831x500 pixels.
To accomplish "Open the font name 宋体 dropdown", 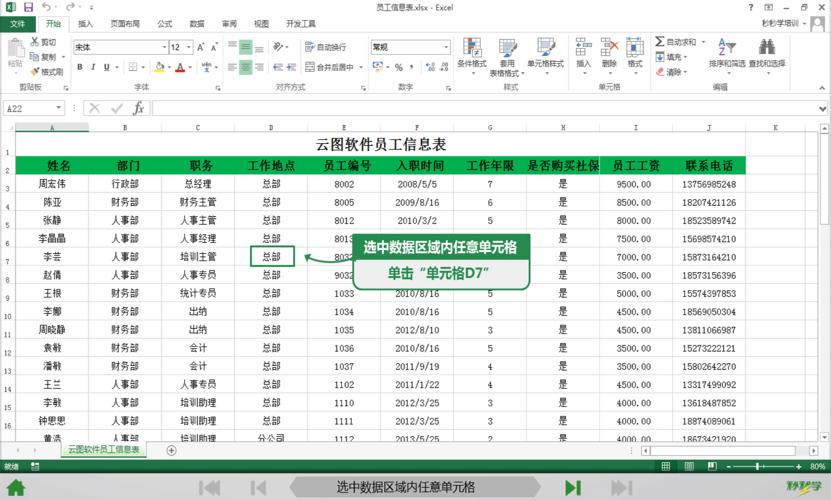I will click(x=164, y=47).
